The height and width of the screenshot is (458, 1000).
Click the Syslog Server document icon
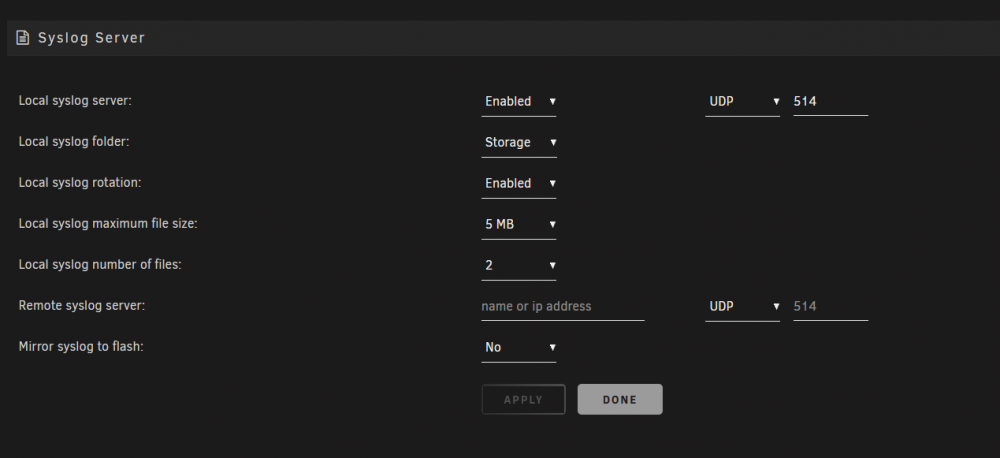point(22,38)
